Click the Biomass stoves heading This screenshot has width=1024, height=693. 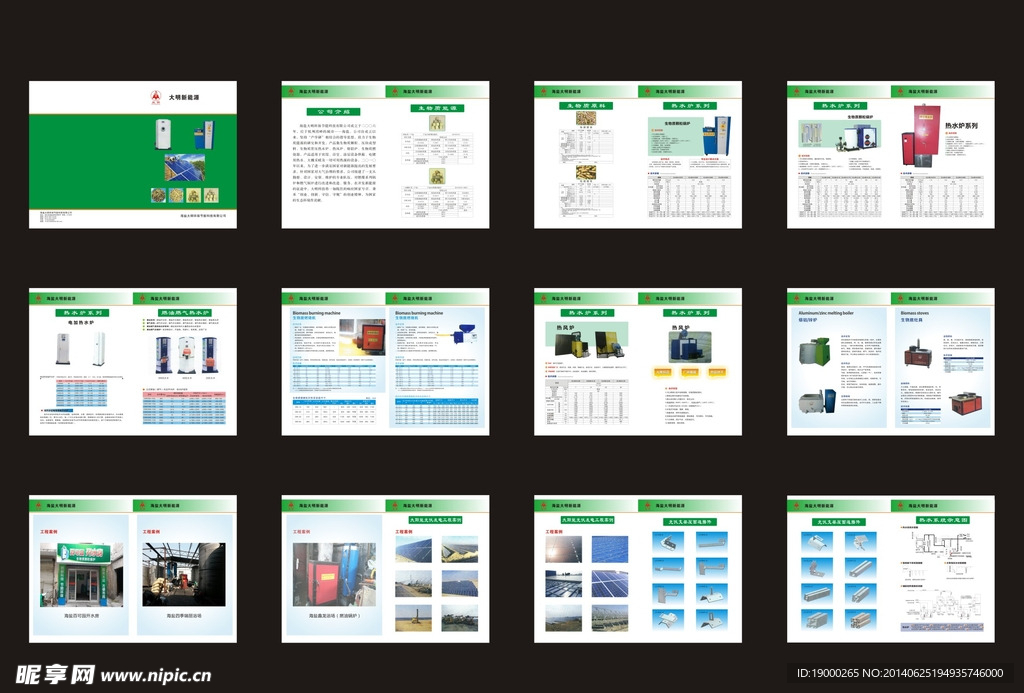point(916,313)
